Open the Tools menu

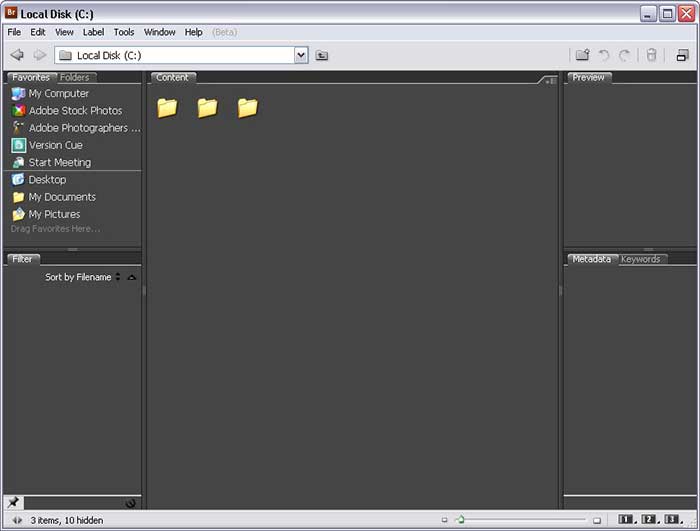click(124, 32)
